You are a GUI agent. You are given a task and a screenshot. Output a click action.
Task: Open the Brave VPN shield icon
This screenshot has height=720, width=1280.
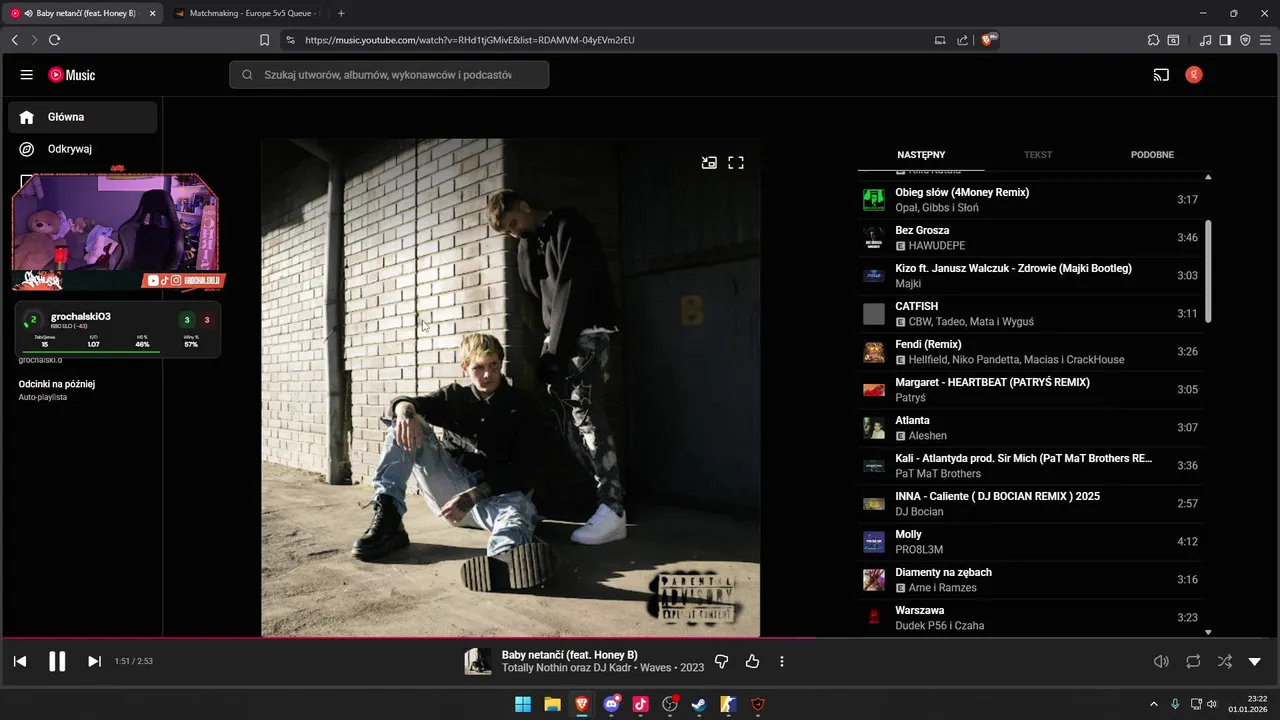(1245, 40)
